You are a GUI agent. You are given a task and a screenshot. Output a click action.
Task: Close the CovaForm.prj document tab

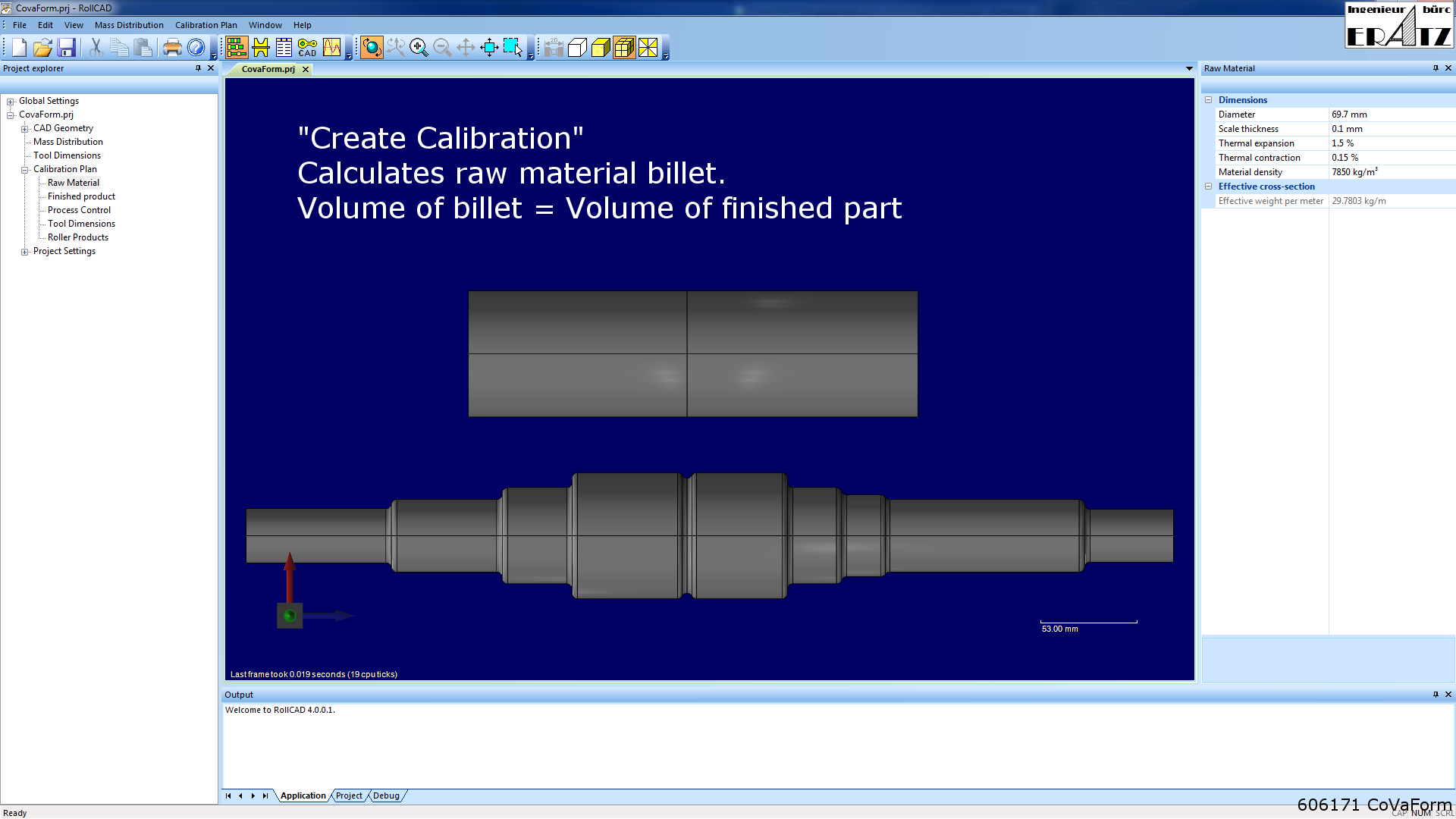click(x=306, y=69)
